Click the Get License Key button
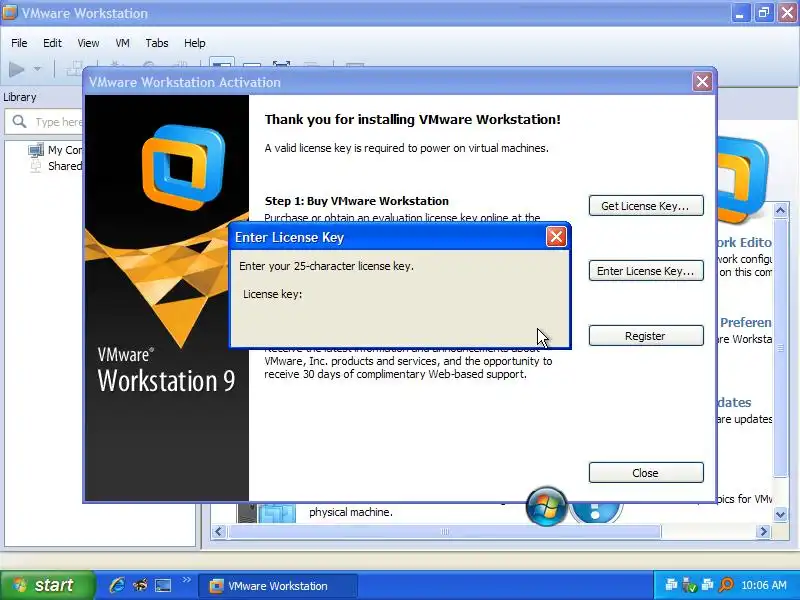This screenshot has width=800, height=600. [646, 206]
